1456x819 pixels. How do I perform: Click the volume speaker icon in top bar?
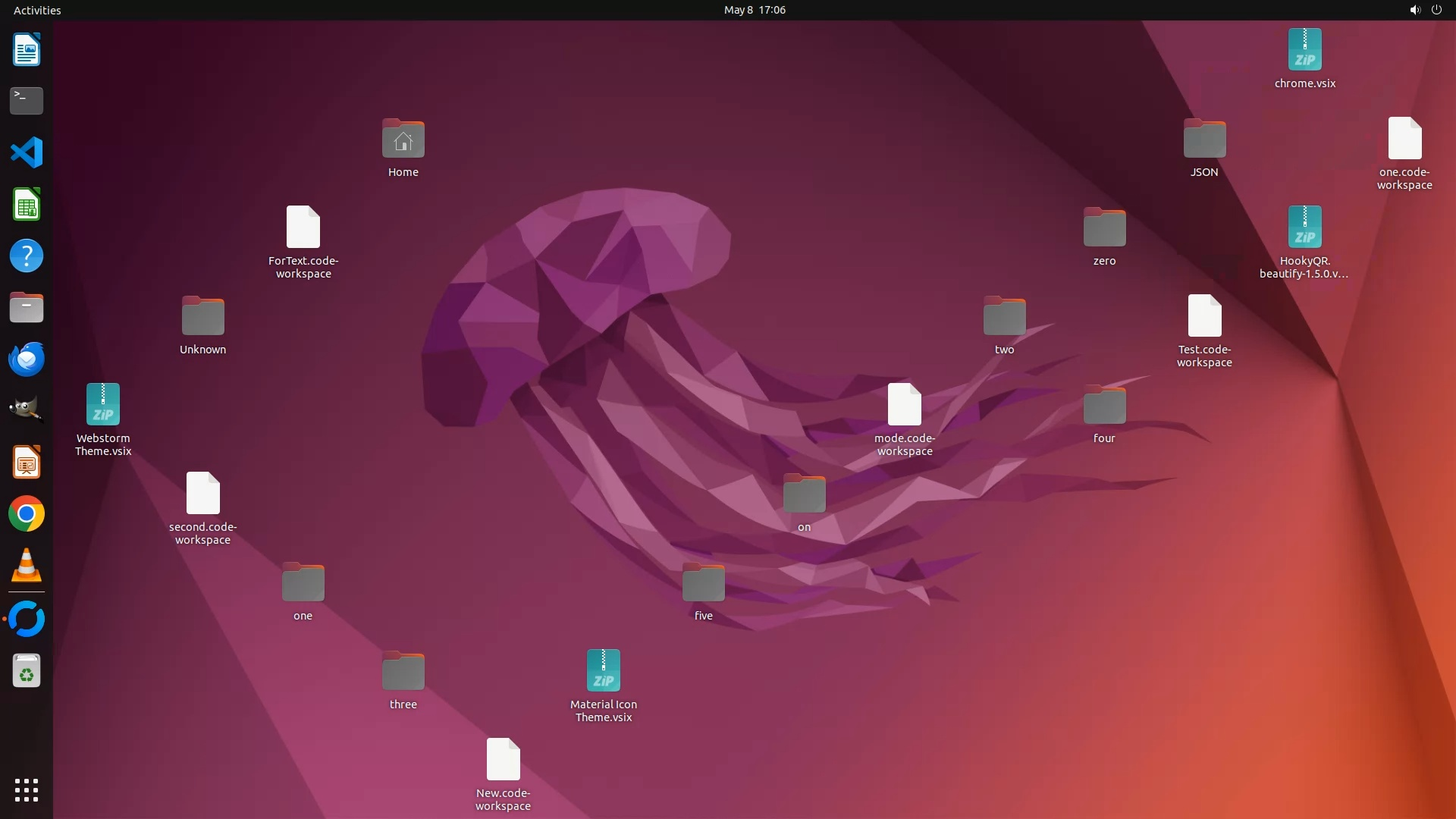coord(1414,10)
